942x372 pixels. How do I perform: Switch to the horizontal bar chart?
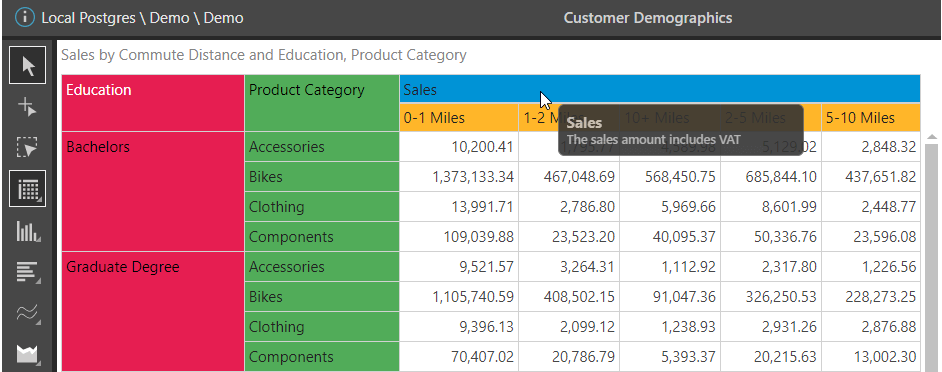click(x=28, y=272)
